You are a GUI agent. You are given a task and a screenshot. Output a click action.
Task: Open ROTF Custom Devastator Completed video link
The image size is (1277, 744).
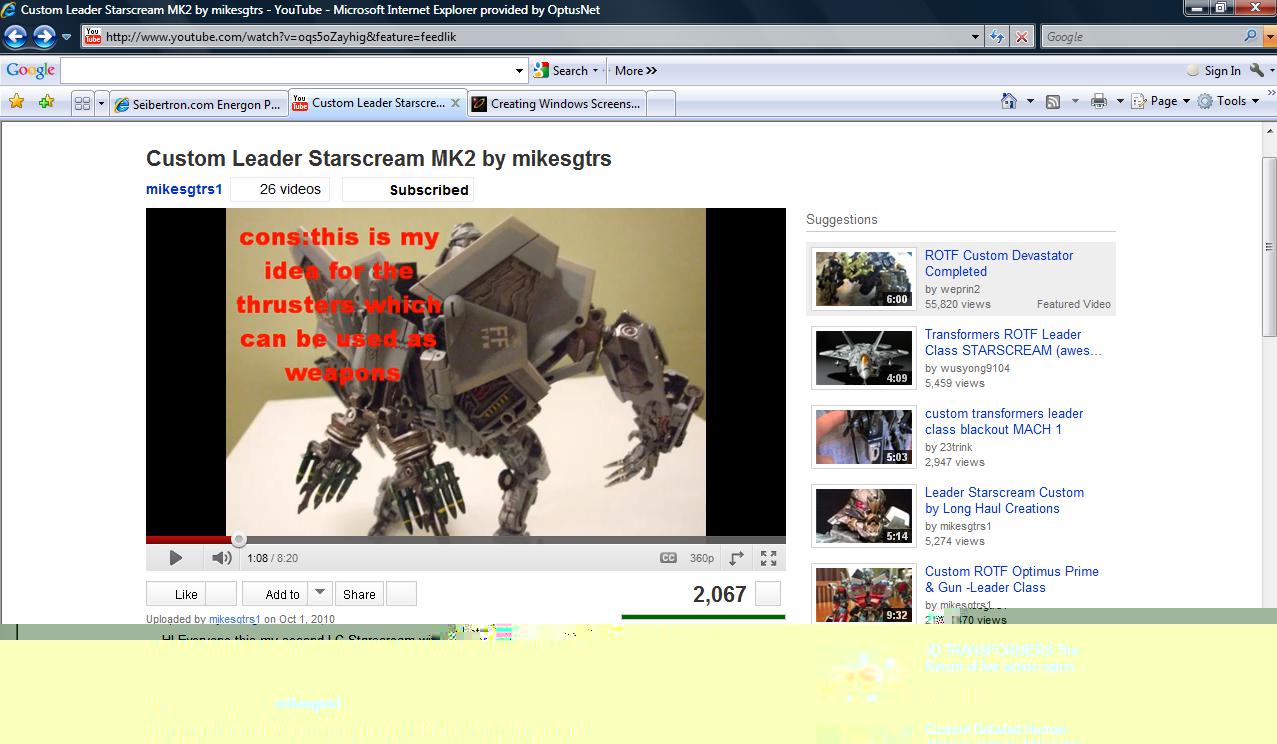tap(998, 263)
